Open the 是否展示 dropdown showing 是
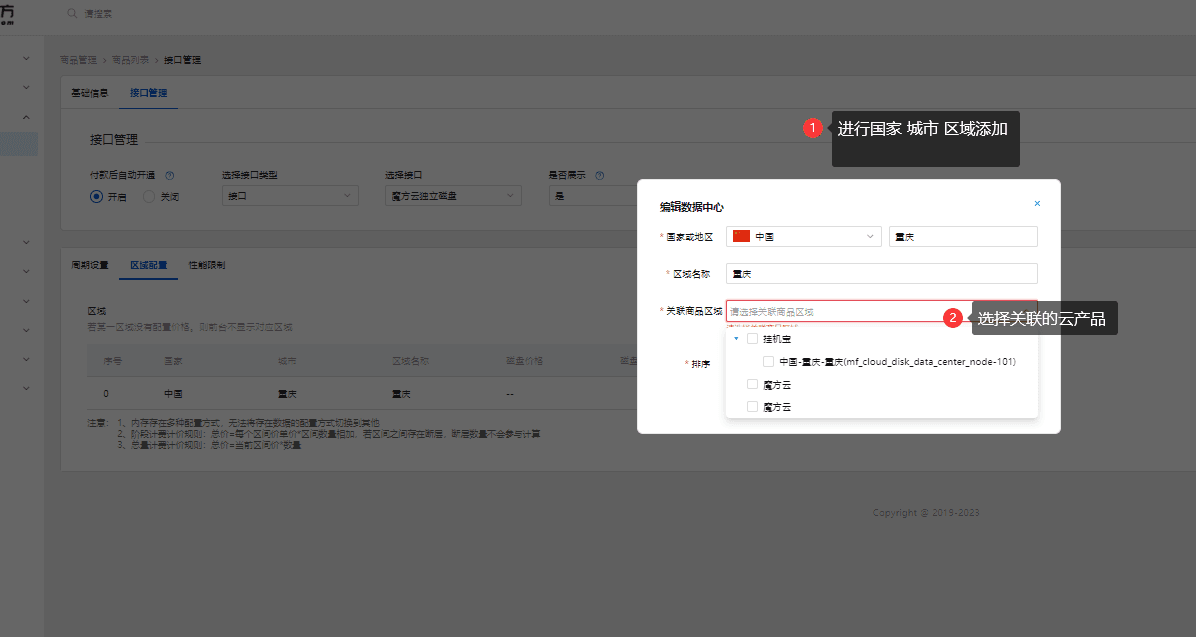This screenshot has width=1196, height=637. coord(595,196)
